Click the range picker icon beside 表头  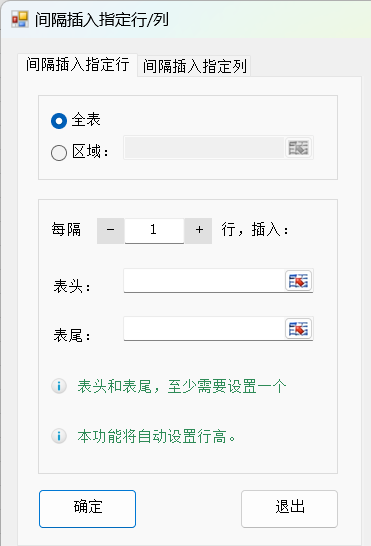point(299,280)
